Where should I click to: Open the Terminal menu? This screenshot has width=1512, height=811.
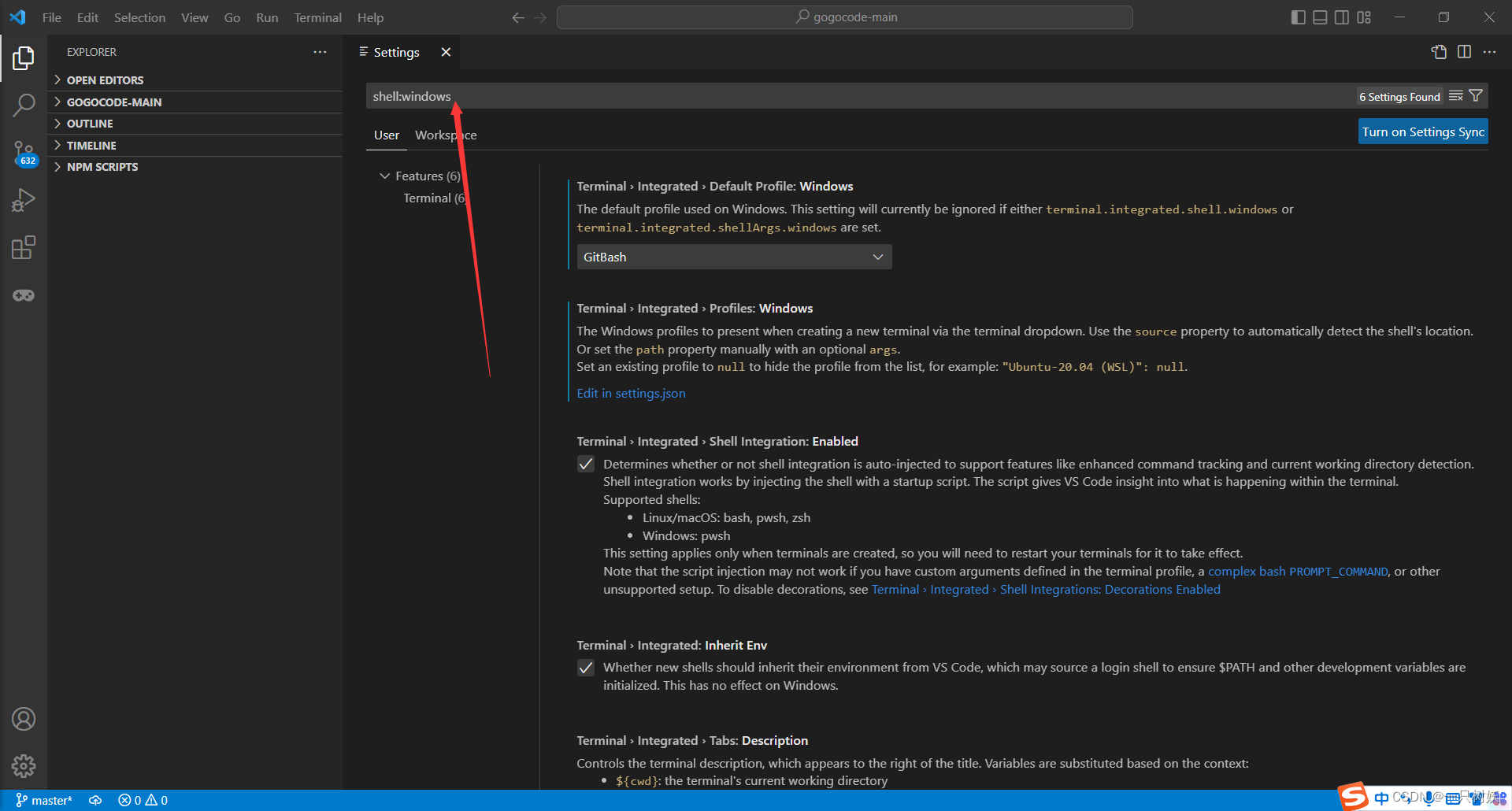coord(317,17)
